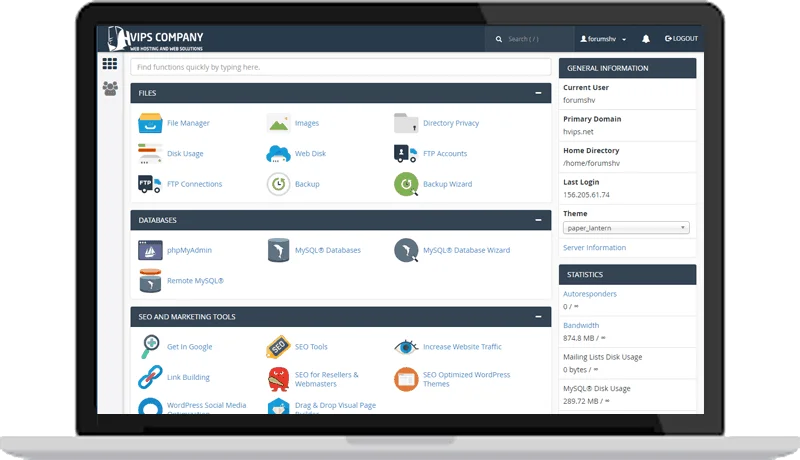Select the home grid sidebar icon
The width and height of the screenshot is (800, 460).
point(110,65)
